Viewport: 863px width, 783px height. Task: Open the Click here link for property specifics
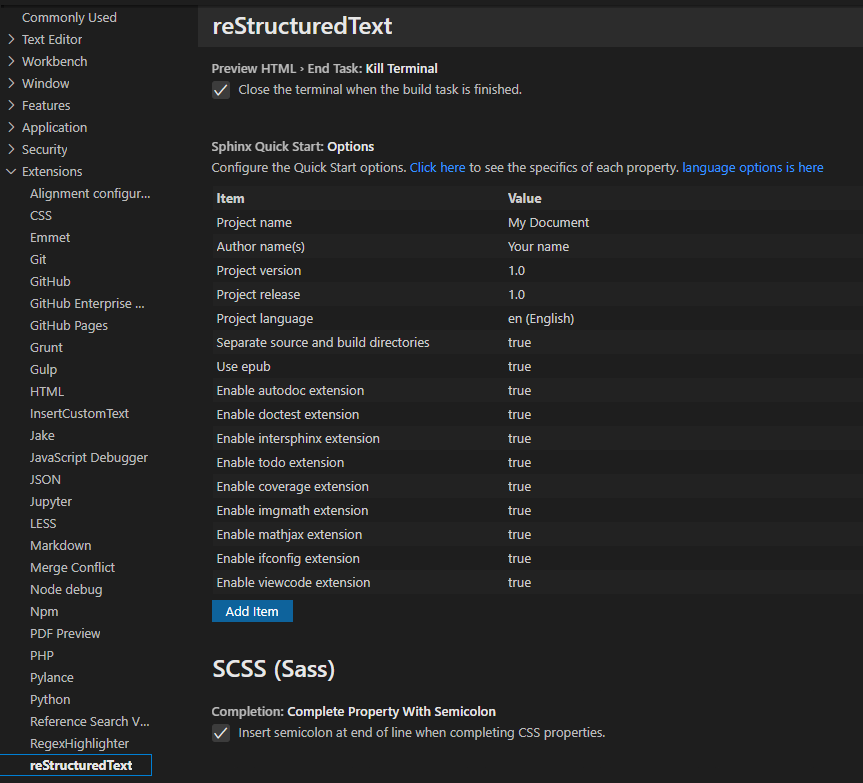point(437,167)
